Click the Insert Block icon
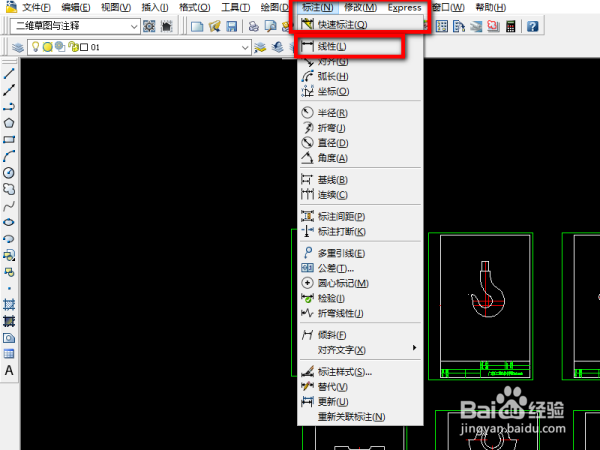Viewport: 600px width, 450px height. pyautogui.click(x=9, y=255)
